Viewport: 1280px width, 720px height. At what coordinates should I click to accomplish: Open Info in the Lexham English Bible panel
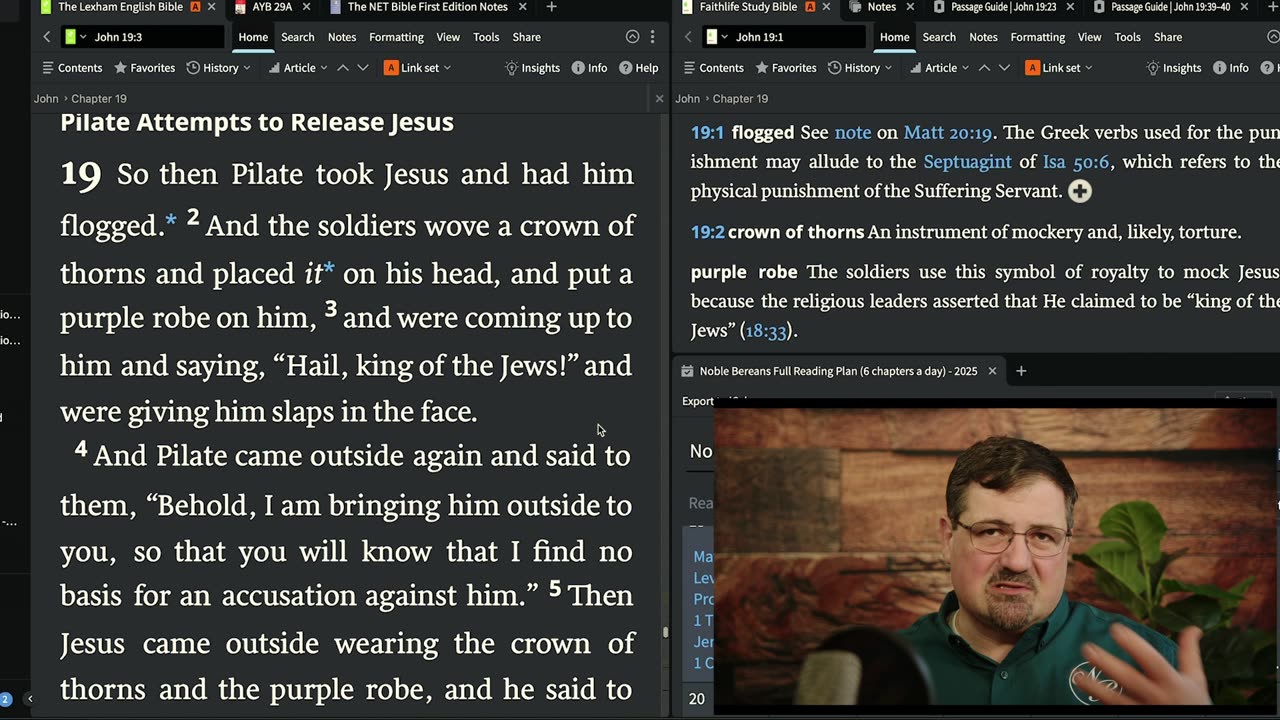click(x=589, y=68)
